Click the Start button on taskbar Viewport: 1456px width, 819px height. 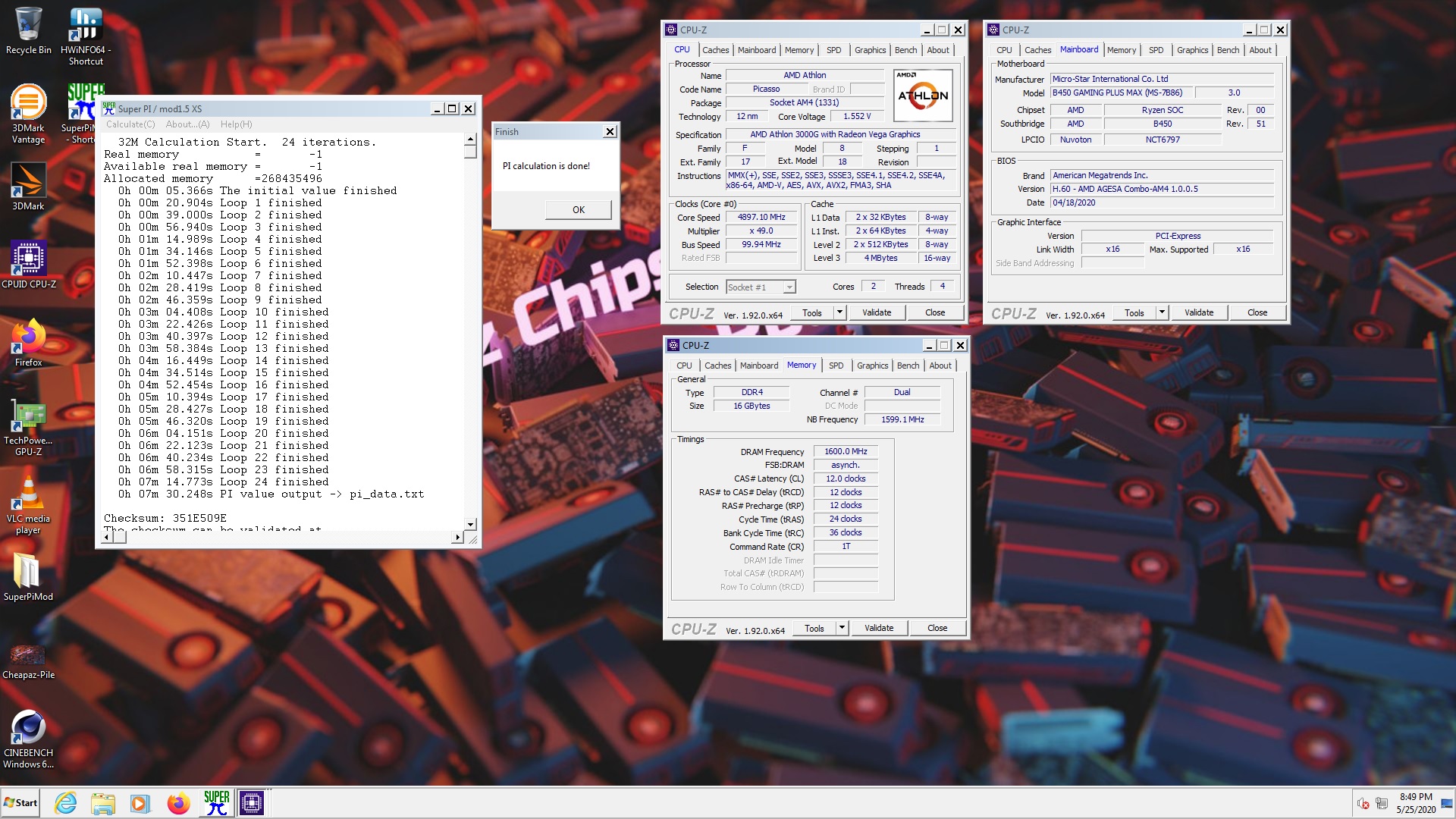(x=20, y=803)
